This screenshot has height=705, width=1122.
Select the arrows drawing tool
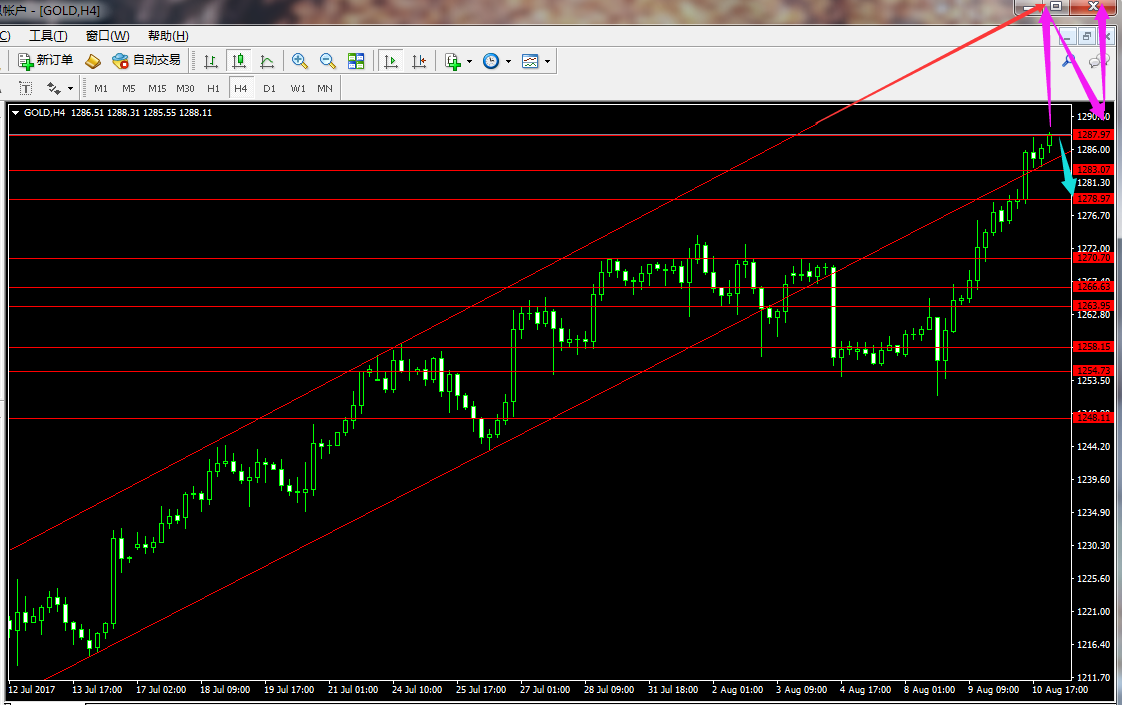pyautogui.click(x=54, y=88)
